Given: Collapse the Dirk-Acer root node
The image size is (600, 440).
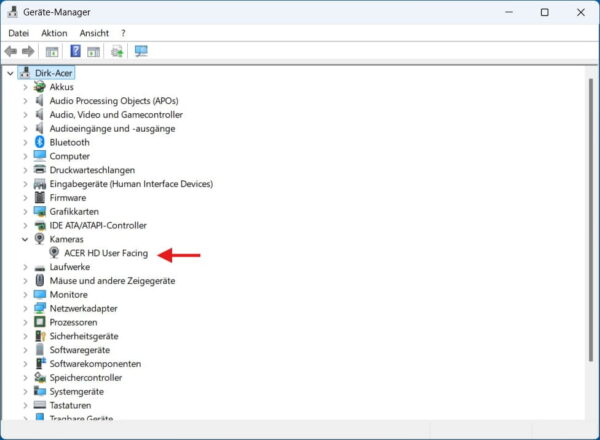Looking at the screenshot, I should (x=10, y=73).
